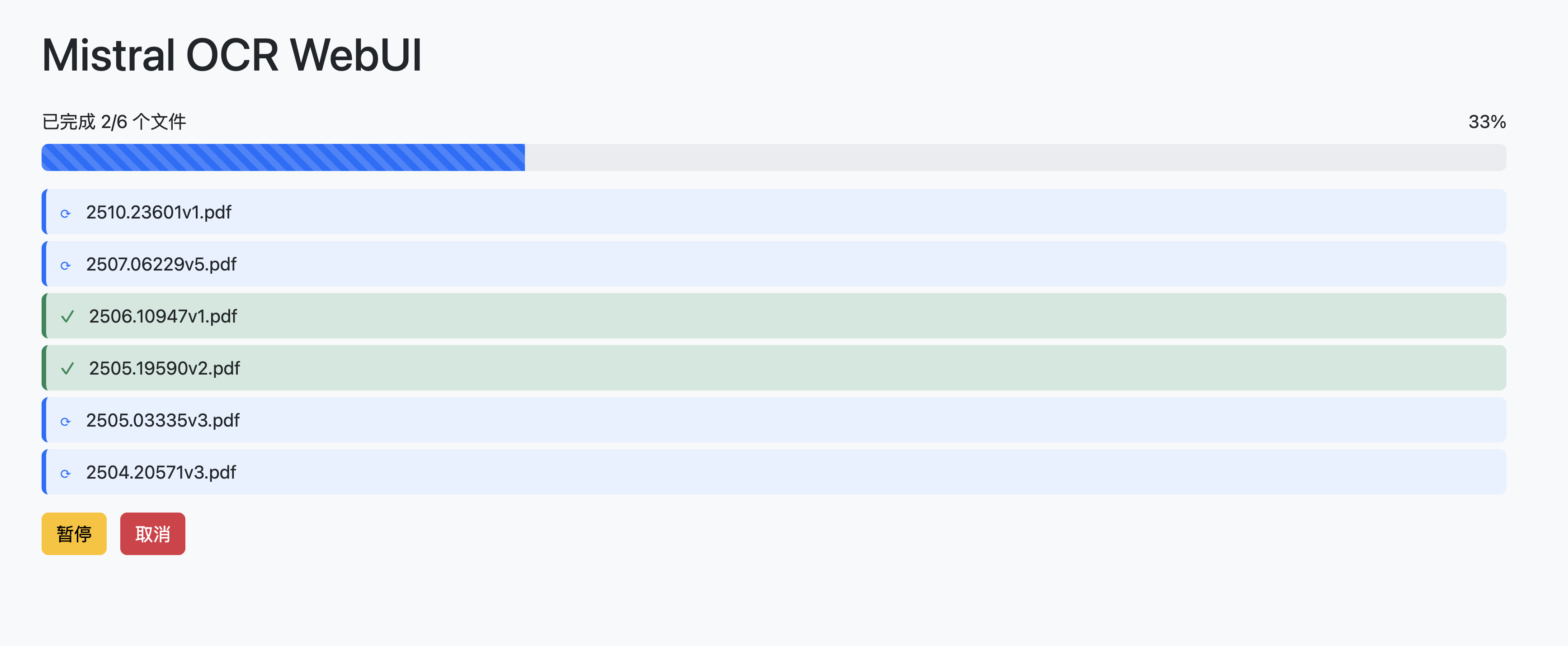Select the 2507.06229v5.pdf file name

tap(161, 264)
